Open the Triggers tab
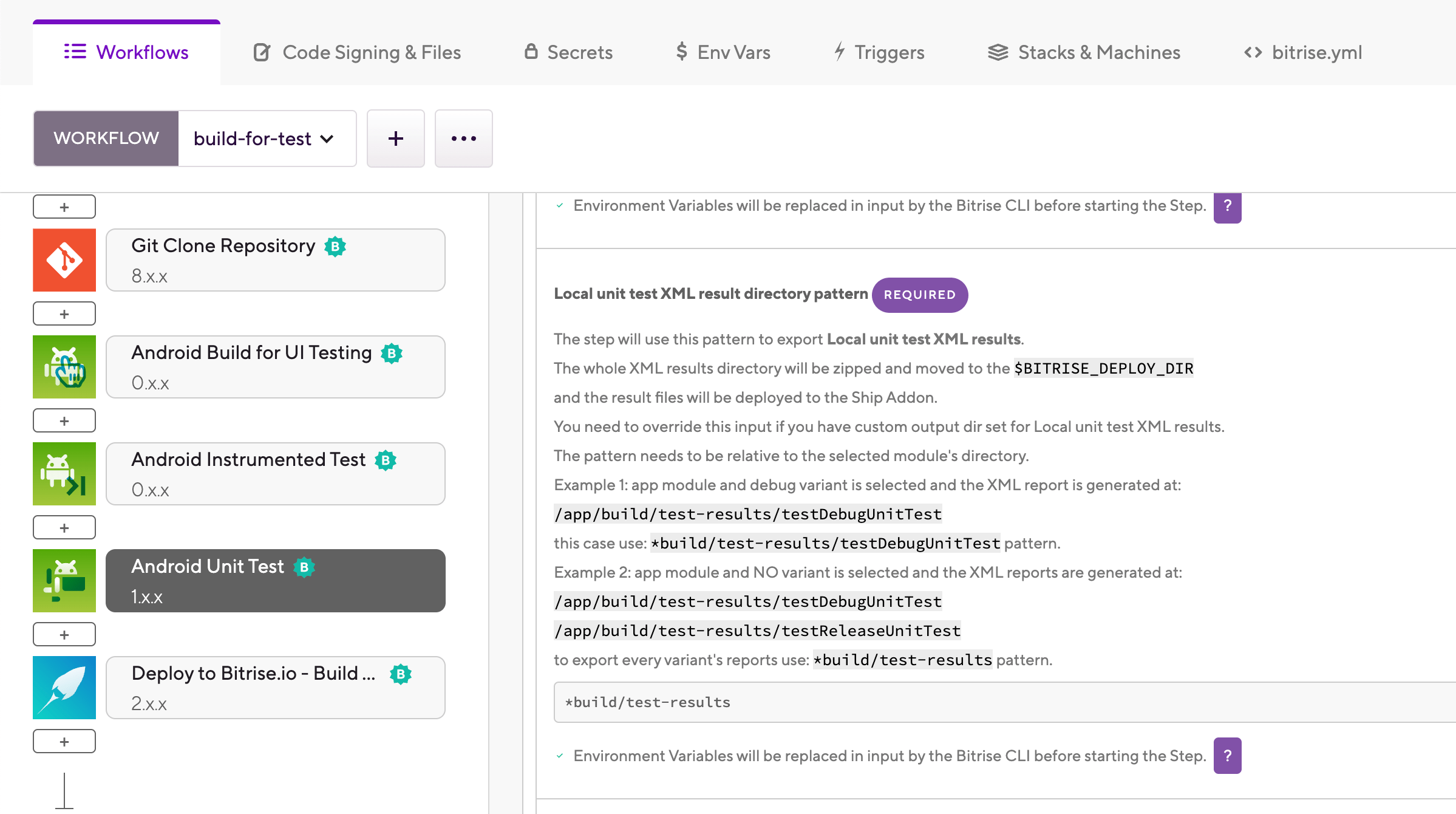The width and height of the screenshot is (1456, 814). pos(879,52)
